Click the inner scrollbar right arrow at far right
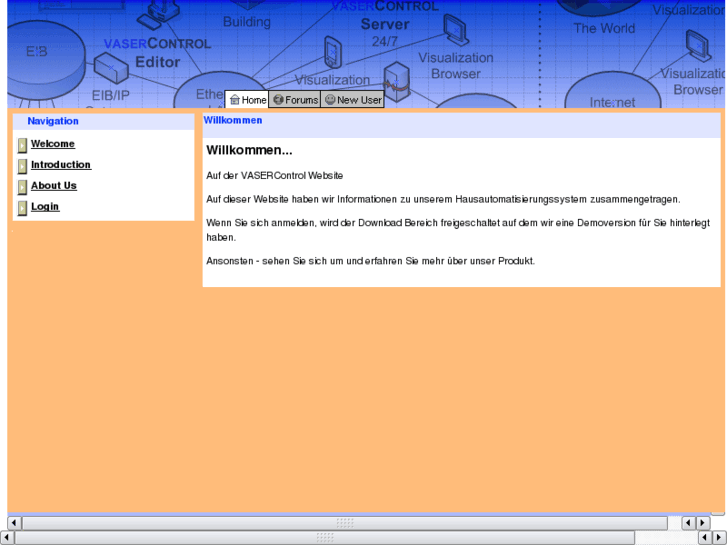 coord(703,523)
